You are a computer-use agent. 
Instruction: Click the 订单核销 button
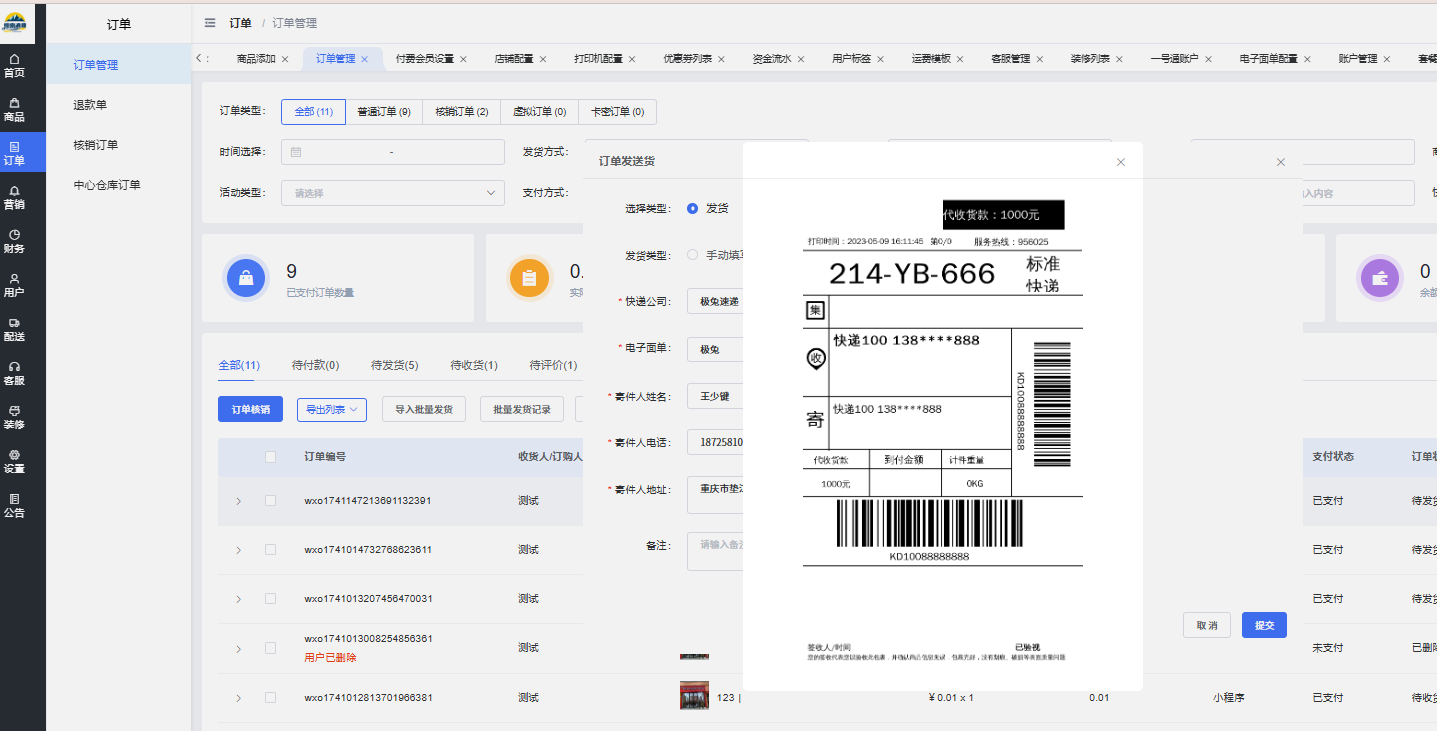coord(250,409)
